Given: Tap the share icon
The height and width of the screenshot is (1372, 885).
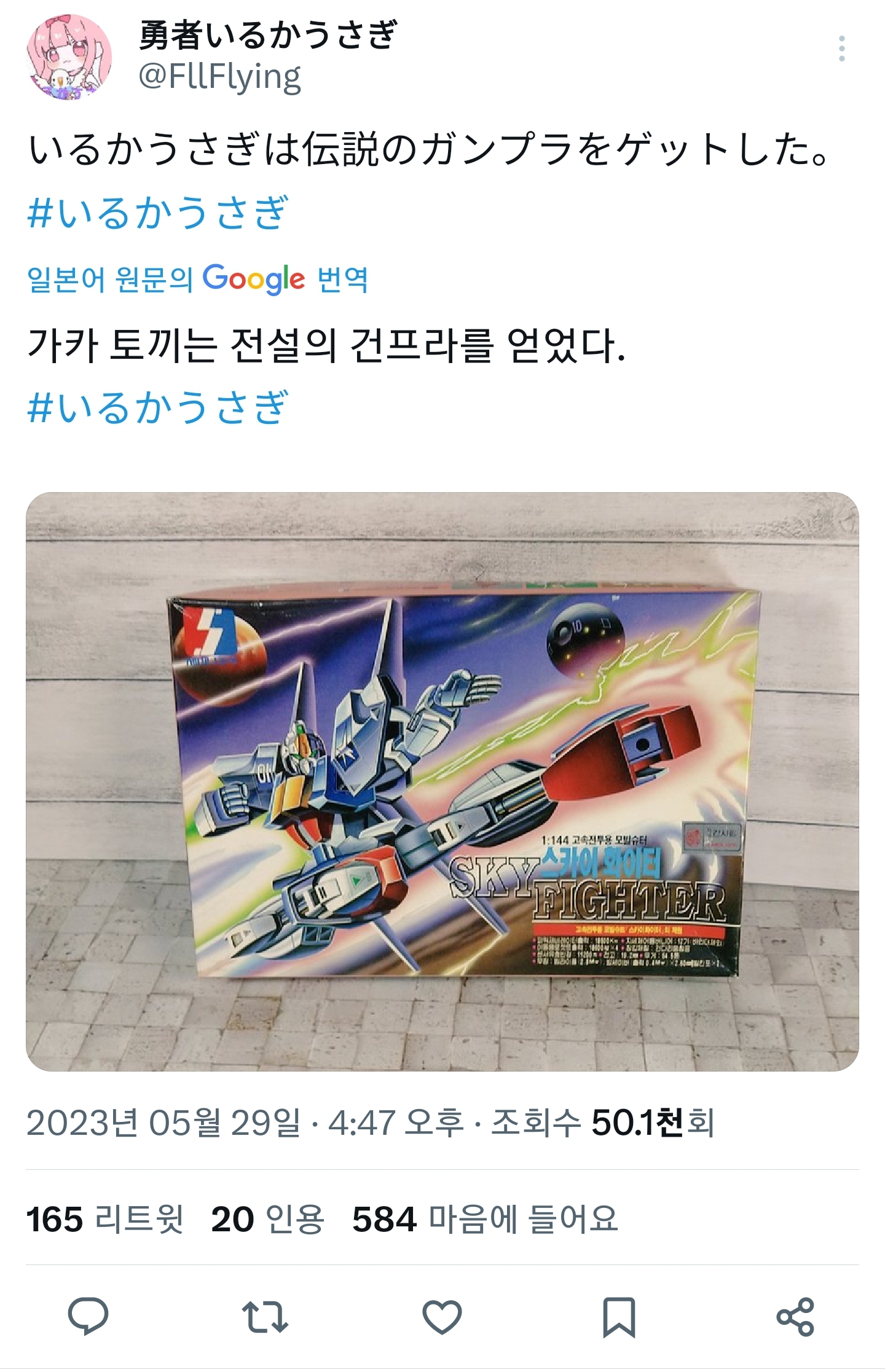Looking at the screenshot, I should (795, 1317).
